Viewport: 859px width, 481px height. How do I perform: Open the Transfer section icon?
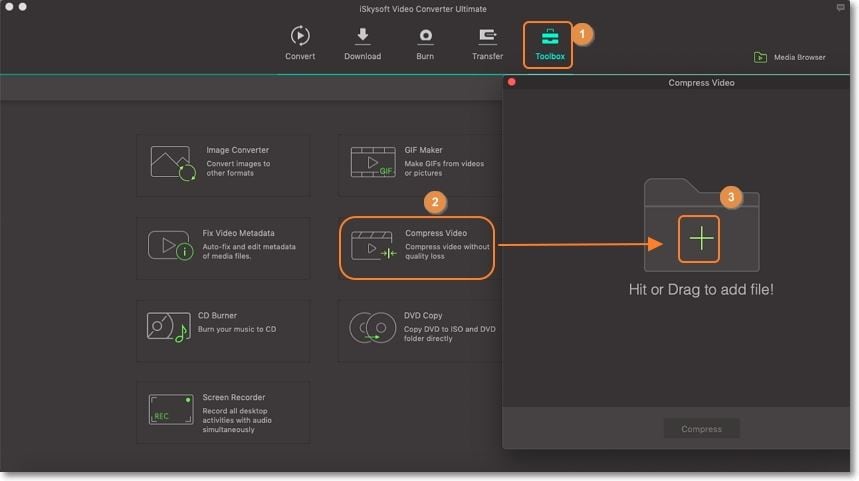[487, 36]
